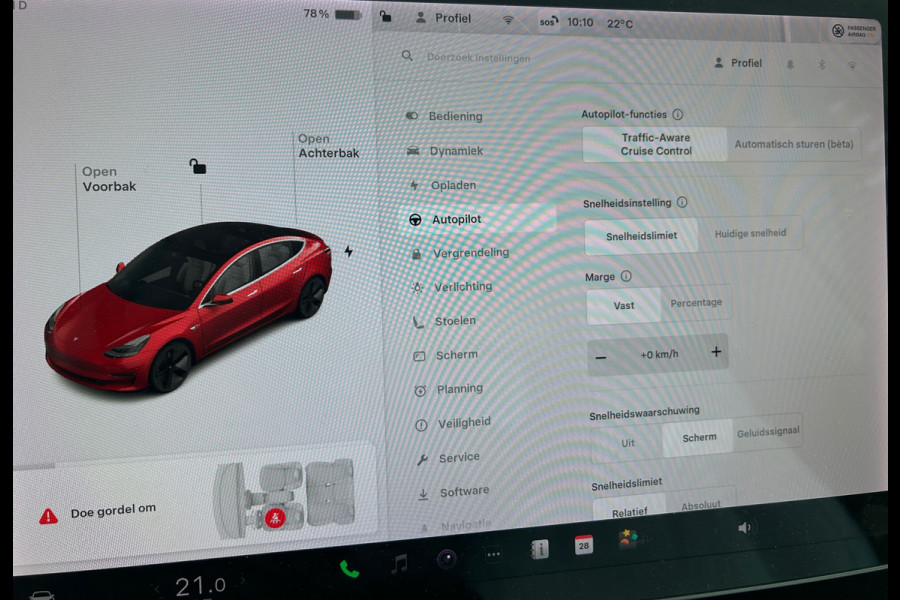This screenshot has width=900, height=600.
Task: Tap the Doorzoek instellingen search field
Action: coord(479,57)
